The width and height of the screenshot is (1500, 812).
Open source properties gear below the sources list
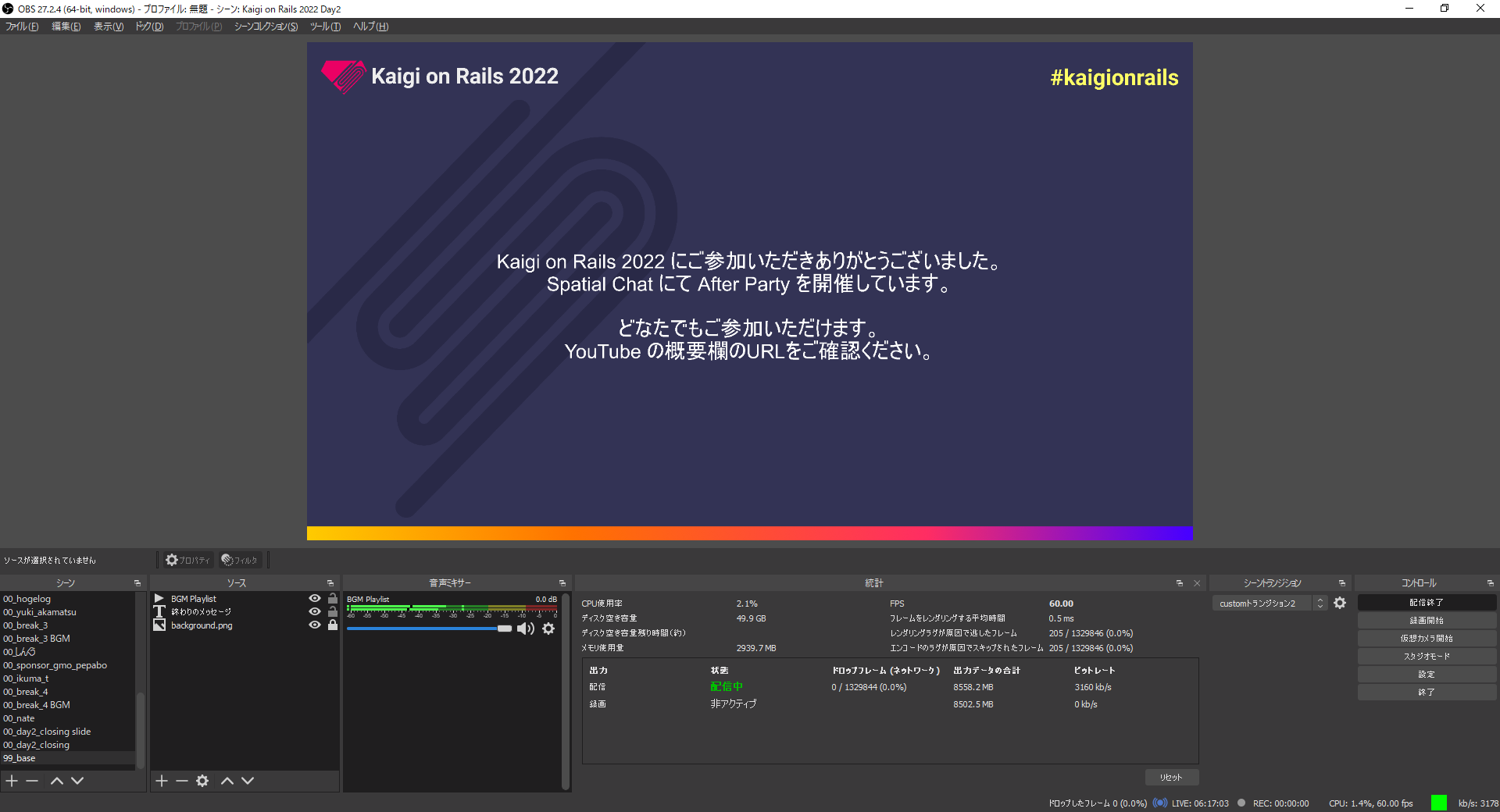(202, 781)
